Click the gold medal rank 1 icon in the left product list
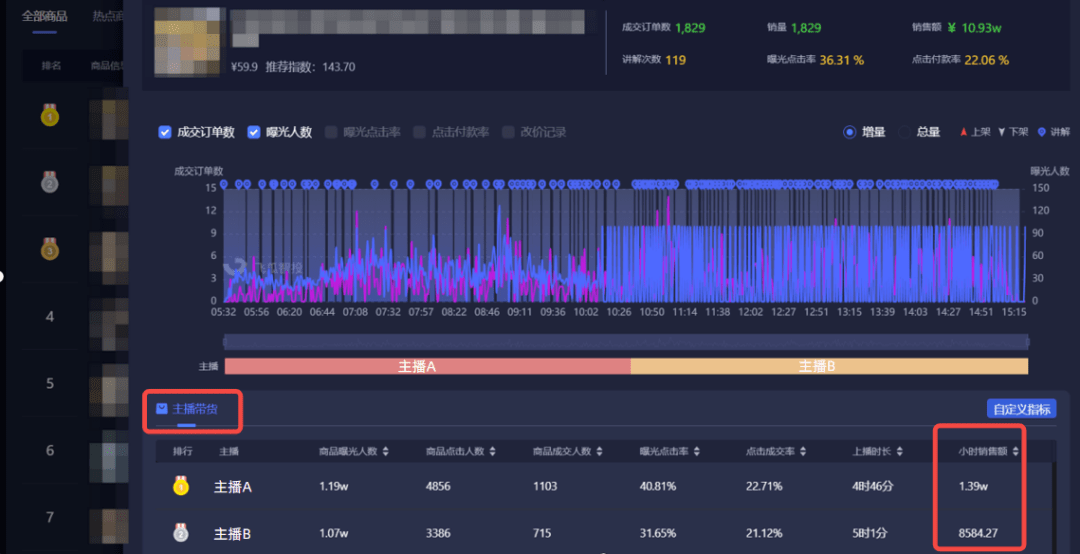Screen dimensions: 1080x554 tap(50, 115)
